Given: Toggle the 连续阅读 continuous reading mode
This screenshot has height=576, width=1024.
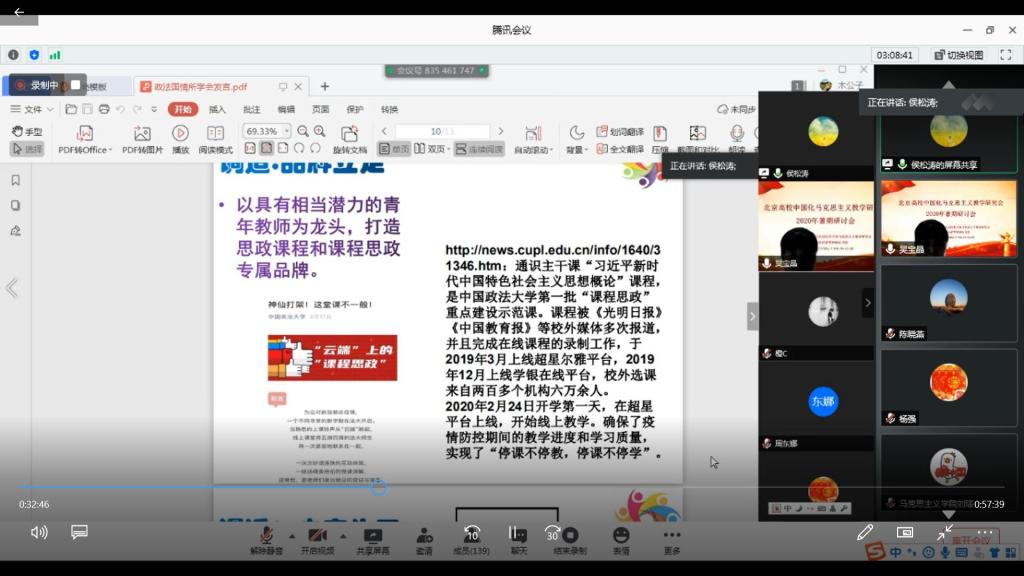Looking at the screenshot, I should click(479, 149).
